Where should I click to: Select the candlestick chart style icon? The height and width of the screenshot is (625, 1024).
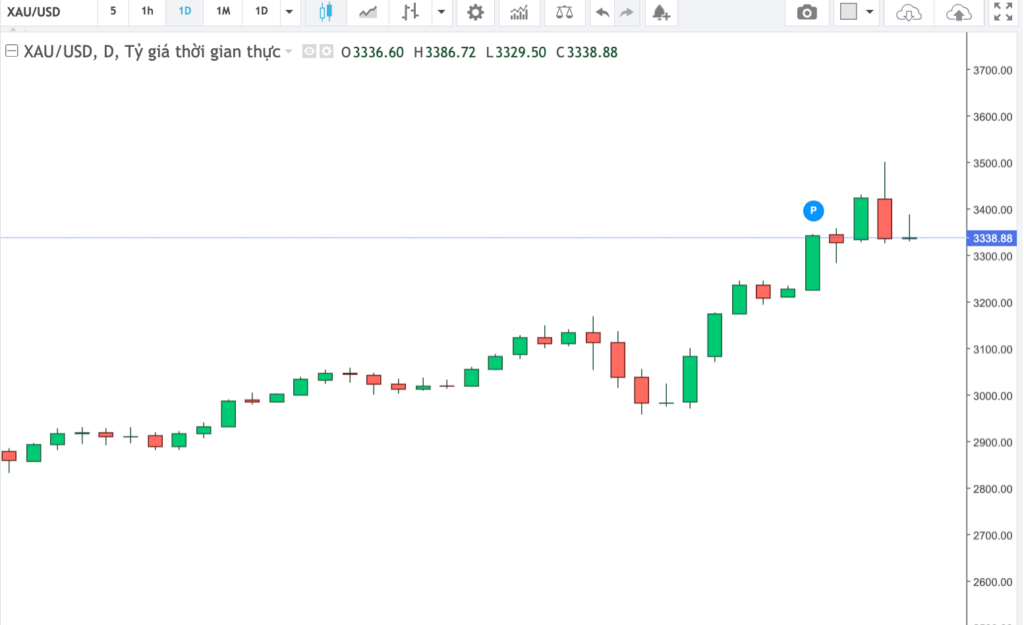pos(325,13)
